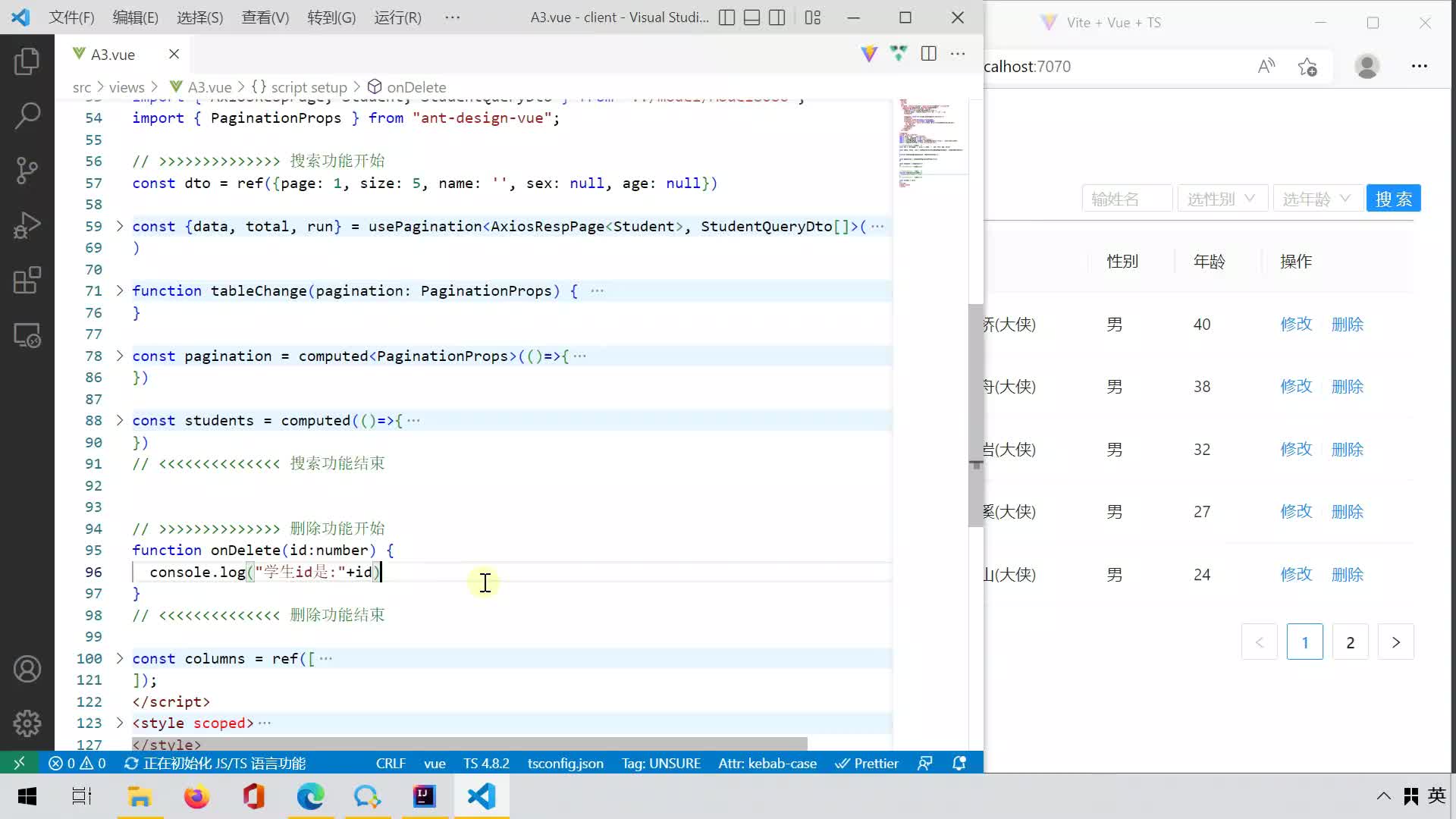1456x819 pixels.
Task: Click the 搜索 search button
Action: [x=1394, y=199]
